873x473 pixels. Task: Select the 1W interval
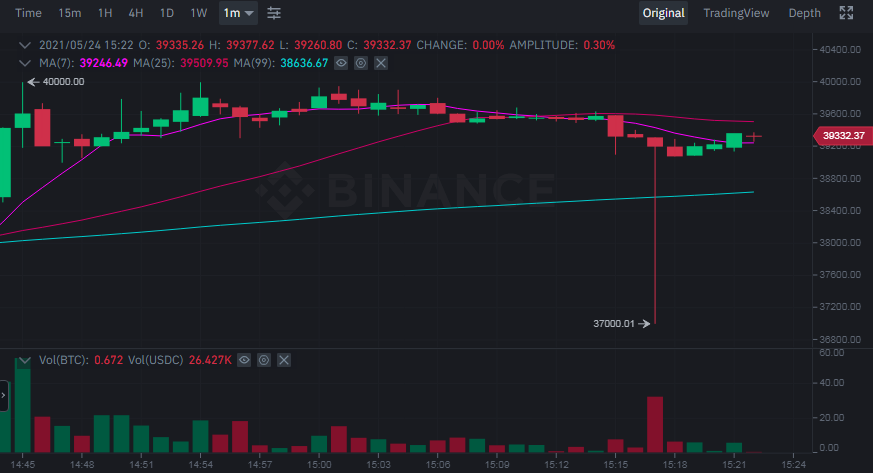(199, 13)
